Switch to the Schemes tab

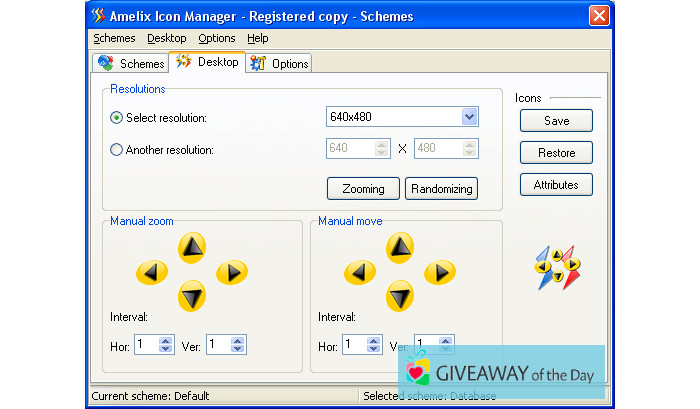coord(131,63)
